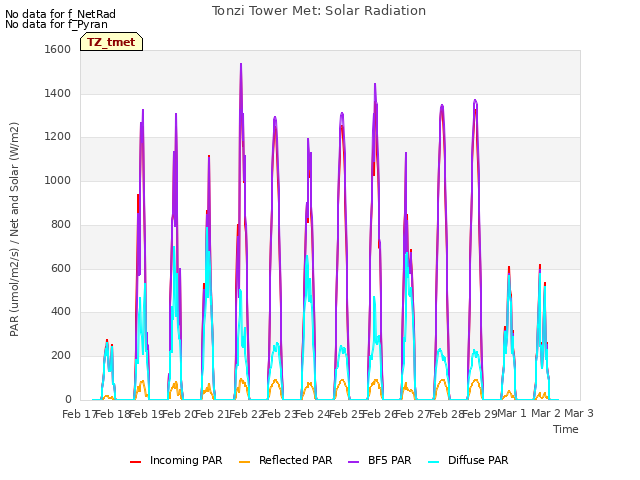Click the 1200 y-axis tick label
Image resolution: width=640 pixels, height=480 pixels.
(58, 137)
